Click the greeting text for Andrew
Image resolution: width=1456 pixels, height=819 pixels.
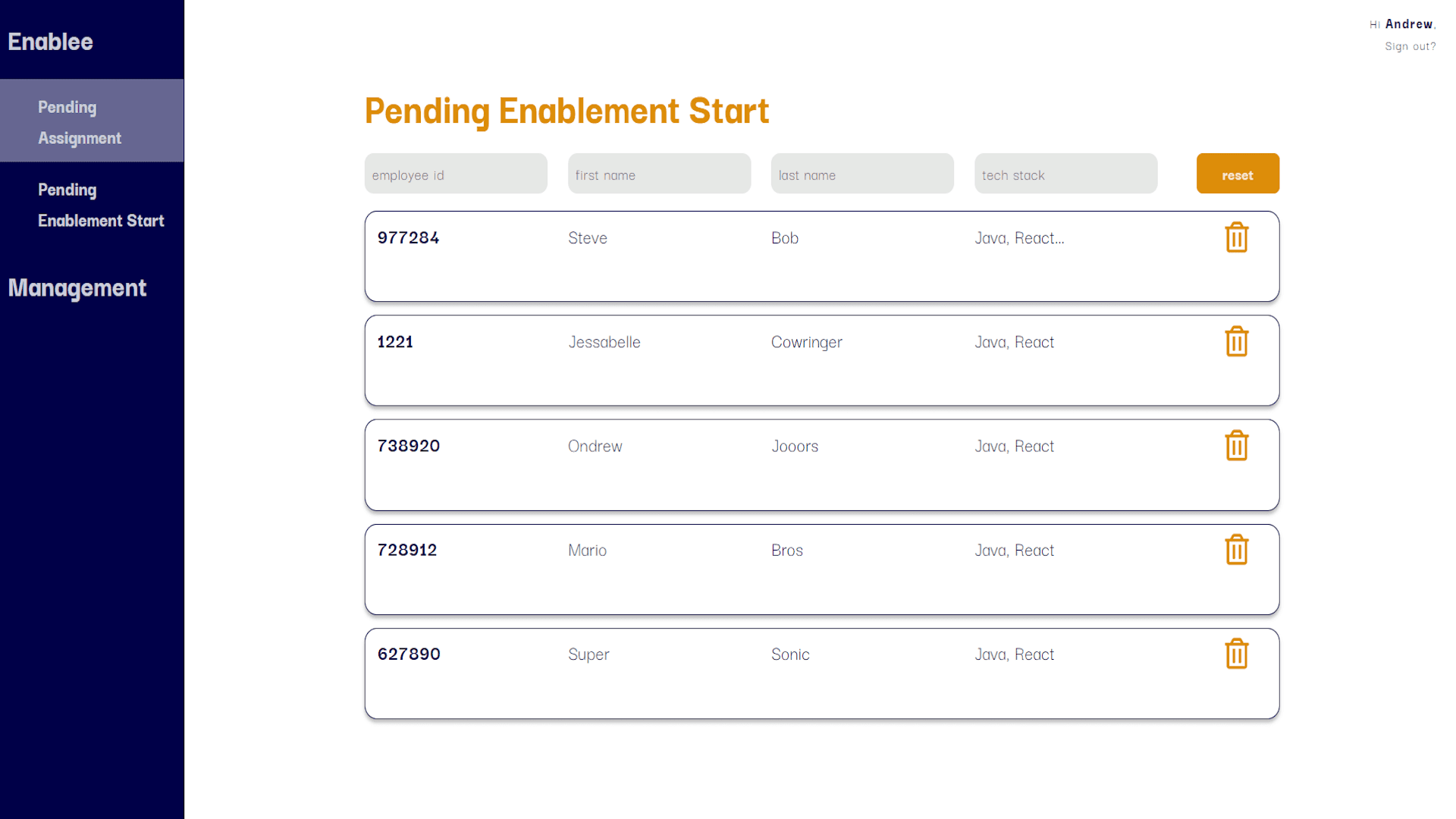pyautogui.click(x=1402, y=24)
